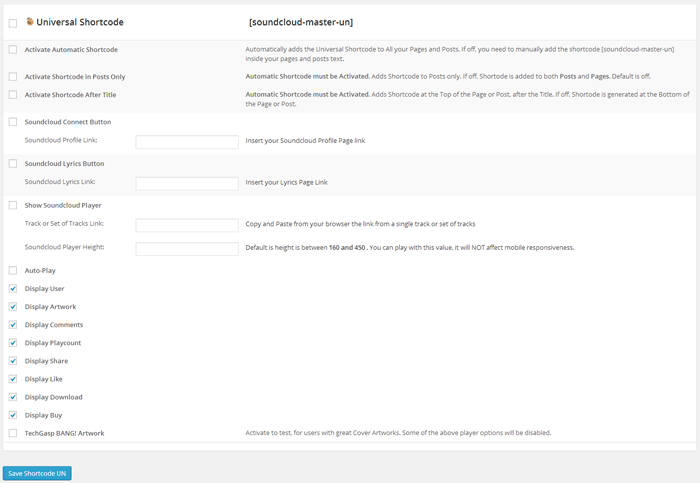Enable the Soundcloud Lyrics Button checkbox
This screenshot has height=483, width=700.
pos(13,163)
